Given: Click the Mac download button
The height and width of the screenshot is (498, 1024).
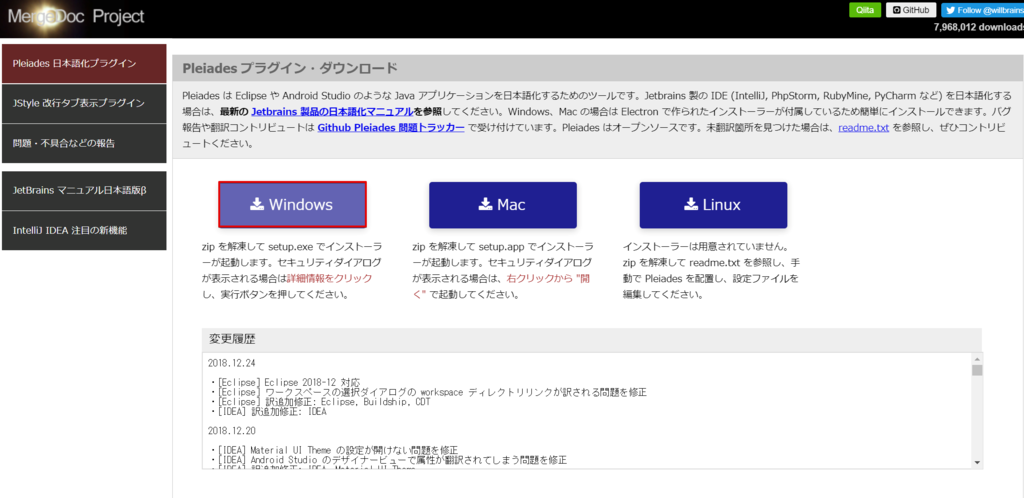Looking at the screenshot, I should [x=503, y=204].
